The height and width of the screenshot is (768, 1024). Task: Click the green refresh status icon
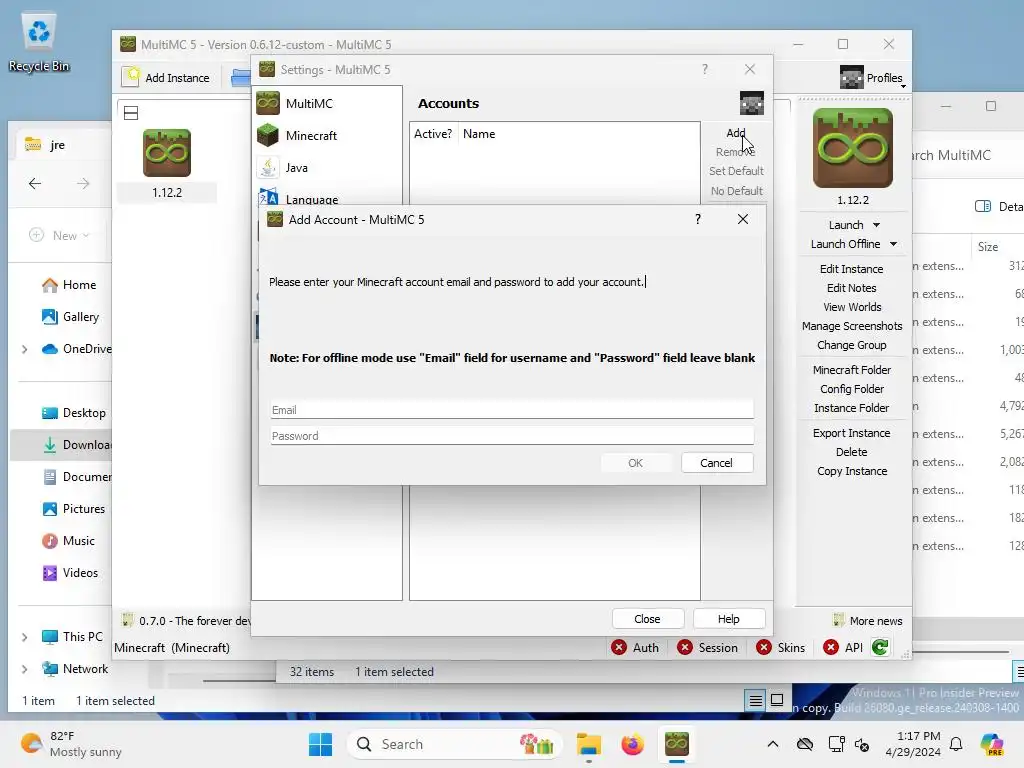[x=880, y=647]
